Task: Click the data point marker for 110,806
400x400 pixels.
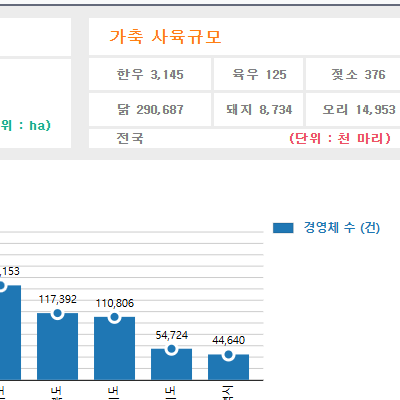Action: 114,317
